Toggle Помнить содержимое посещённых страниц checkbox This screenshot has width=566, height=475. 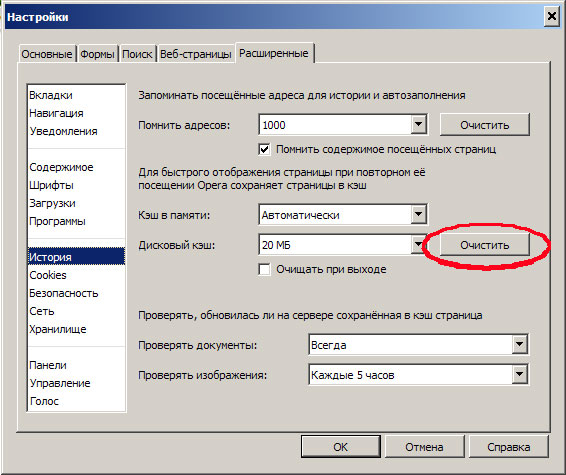[264, 149]
